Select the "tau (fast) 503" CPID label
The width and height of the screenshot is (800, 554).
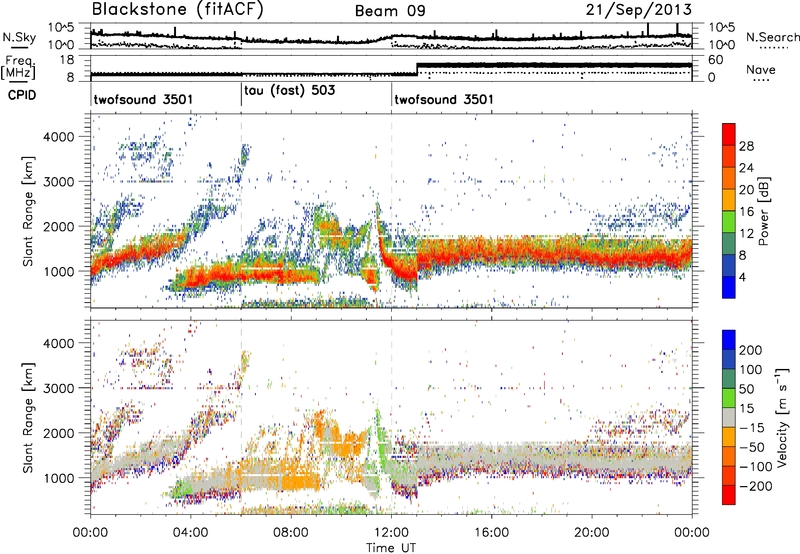tap(290, 91)
